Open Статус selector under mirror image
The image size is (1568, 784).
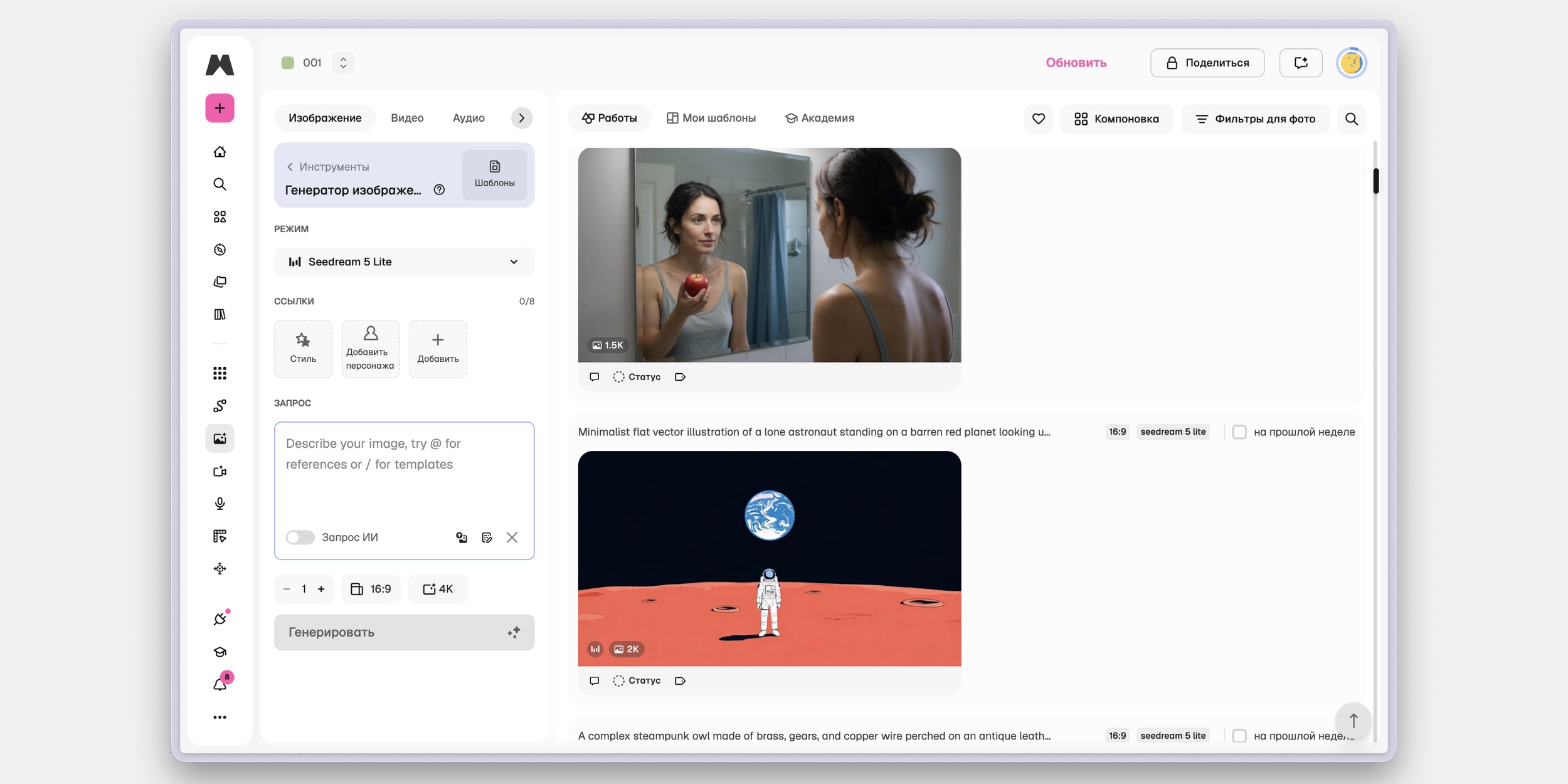click(x=637, y=377)
